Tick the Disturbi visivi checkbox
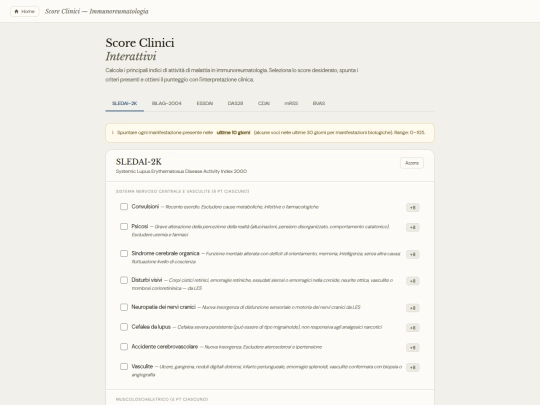The width and height of the screenshot is (540, 405). 124,280
